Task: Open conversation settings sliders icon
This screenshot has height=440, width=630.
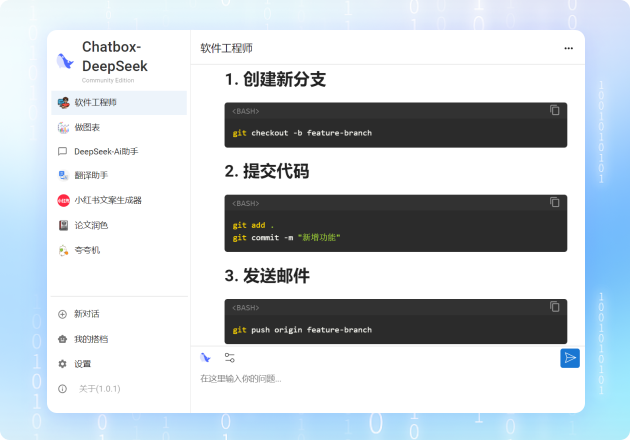Action: 229,357
